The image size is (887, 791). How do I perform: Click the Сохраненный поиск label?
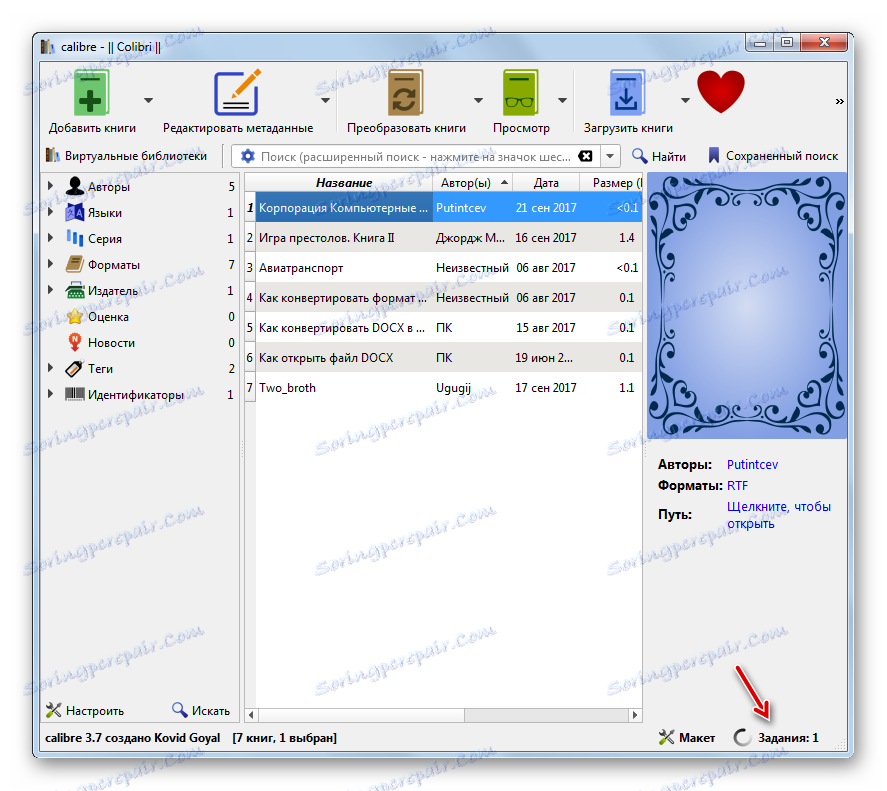[x=782, y=156]
